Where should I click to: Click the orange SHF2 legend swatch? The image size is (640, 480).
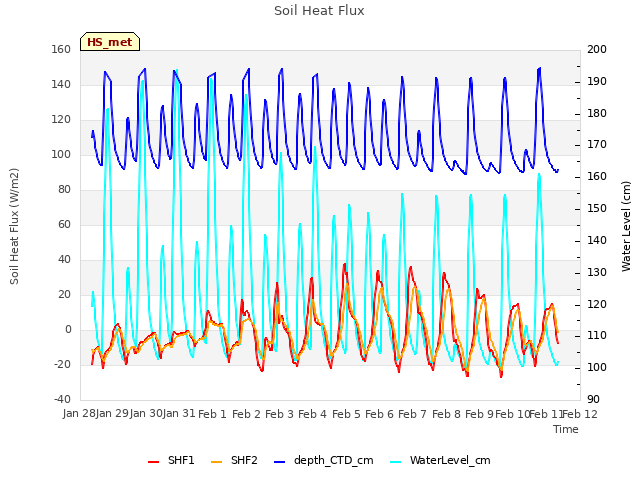coord(216,462)
